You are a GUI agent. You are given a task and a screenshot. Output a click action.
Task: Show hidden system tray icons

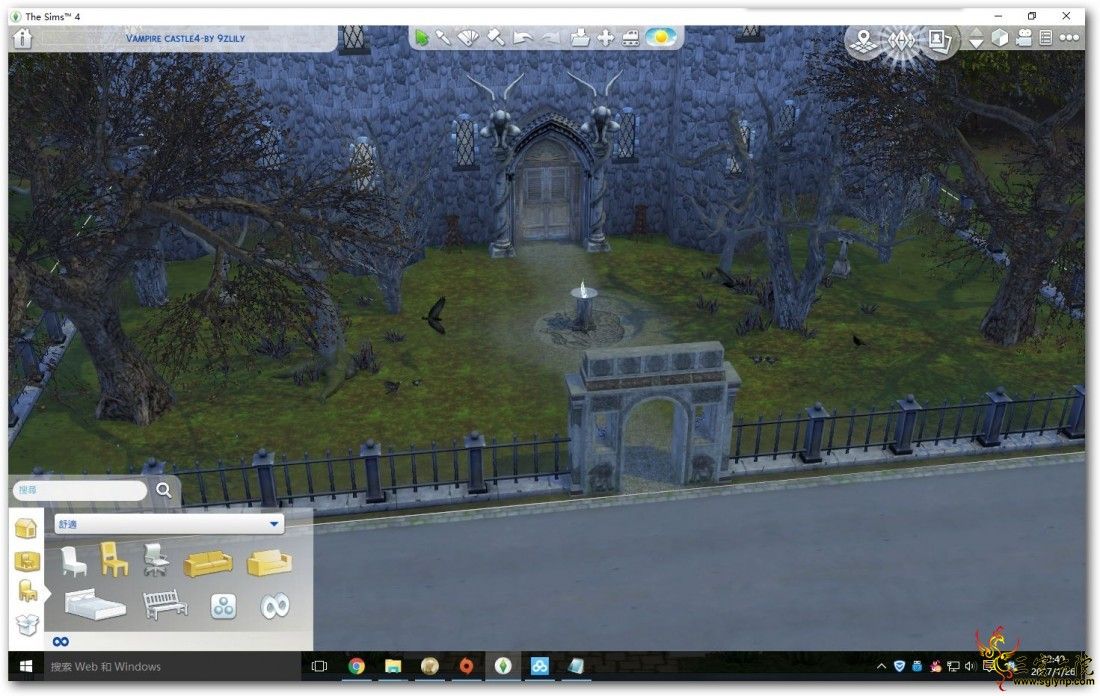point(881,667)
